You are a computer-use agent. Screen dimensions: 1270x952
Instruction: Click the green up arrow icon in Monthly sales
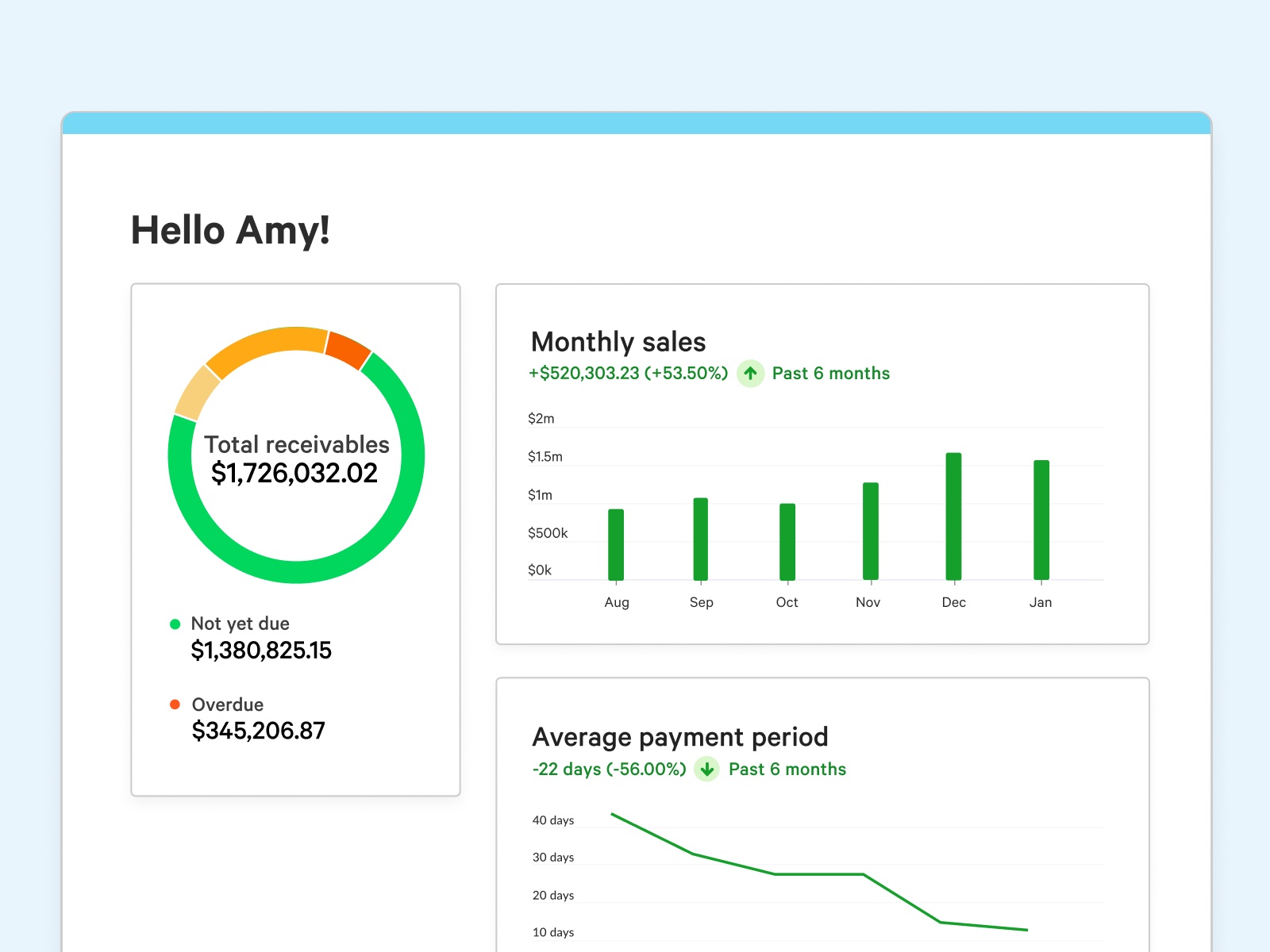(x=750, y=373)
